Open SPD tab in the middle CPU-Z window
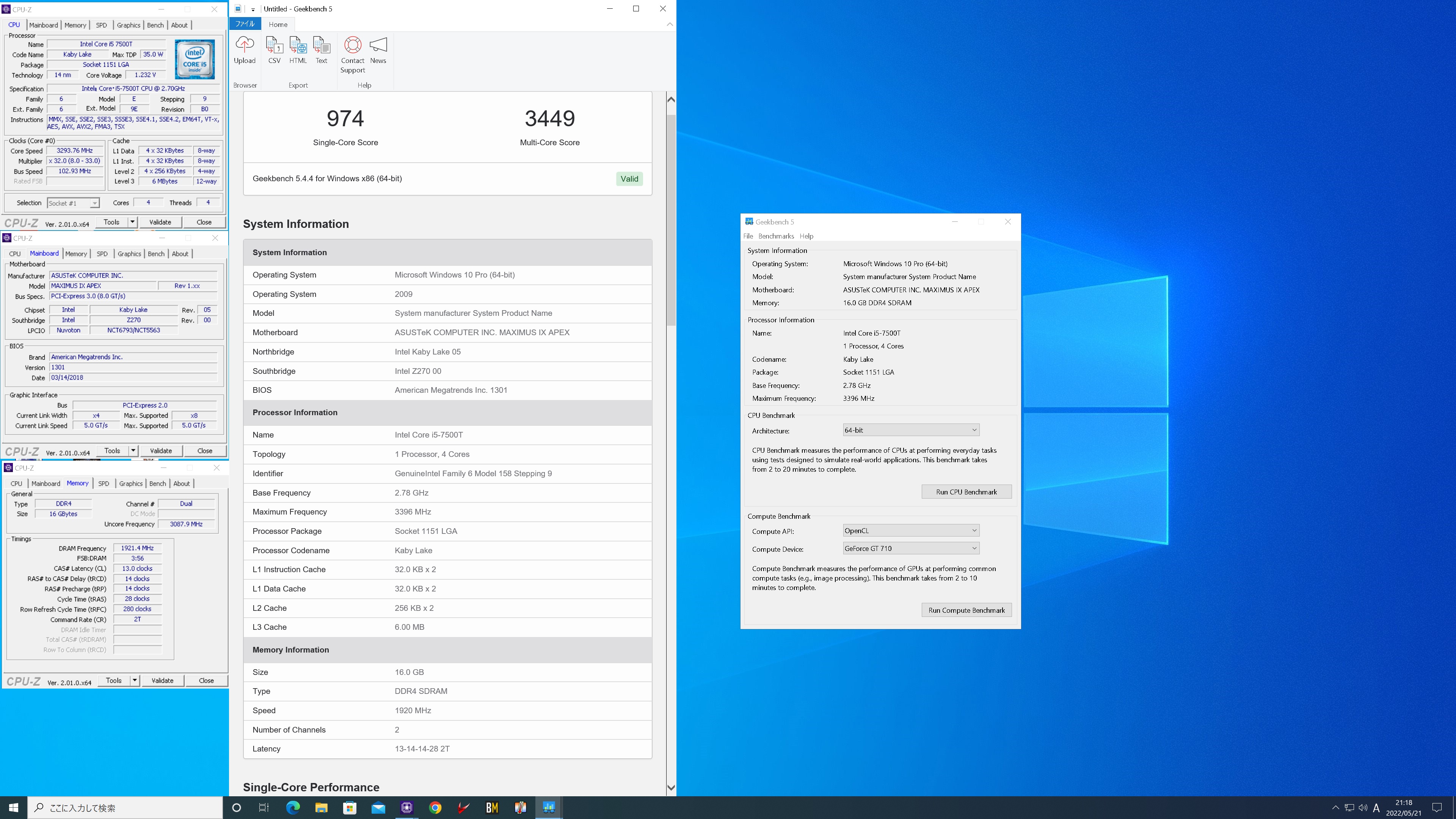Viewport: 1456px width, 819px height. click(x=102, y=254)
